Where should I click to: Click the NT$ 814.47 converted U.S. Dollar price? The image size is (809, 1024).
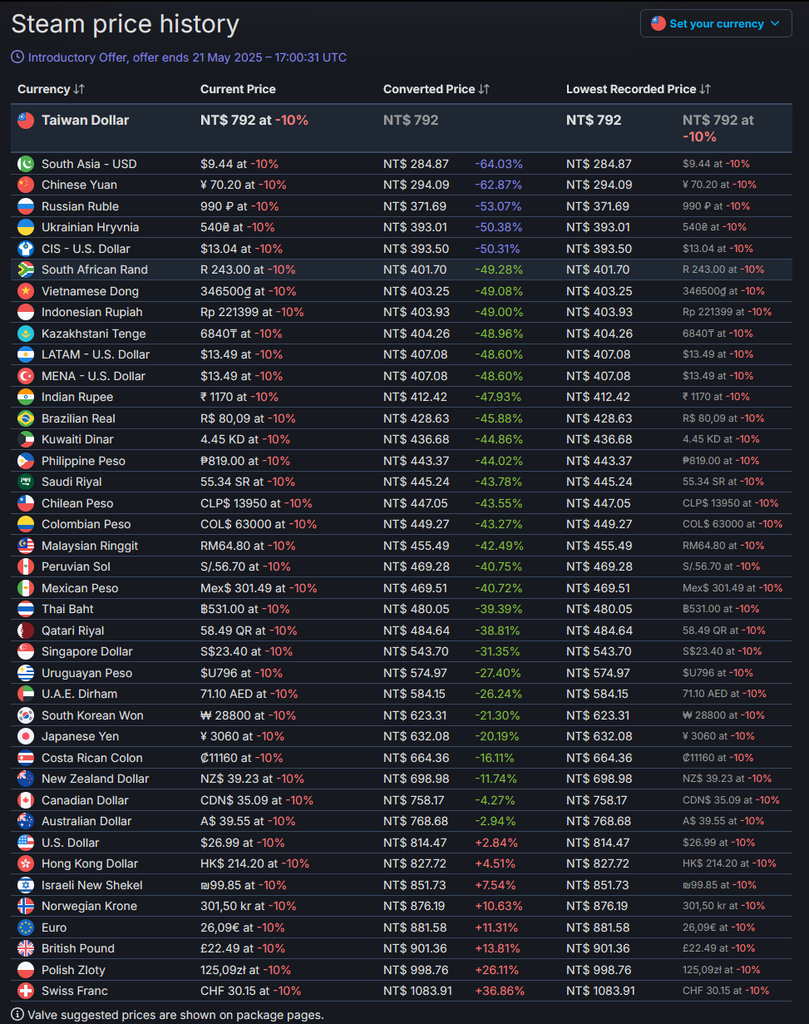pyautogui.click(x=415, y=842)
